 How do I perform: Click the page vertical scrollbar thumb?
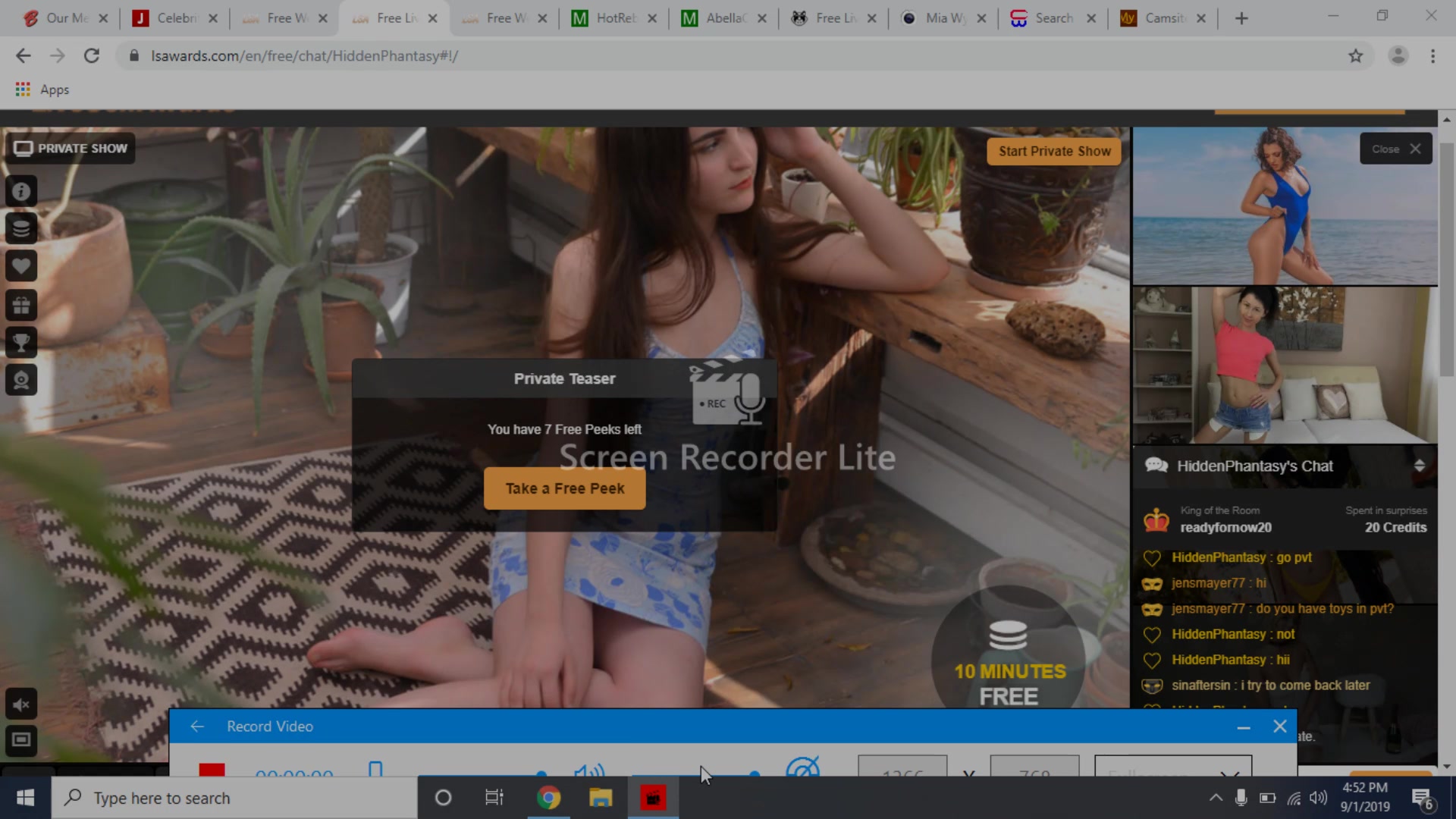click(1446, 258)
